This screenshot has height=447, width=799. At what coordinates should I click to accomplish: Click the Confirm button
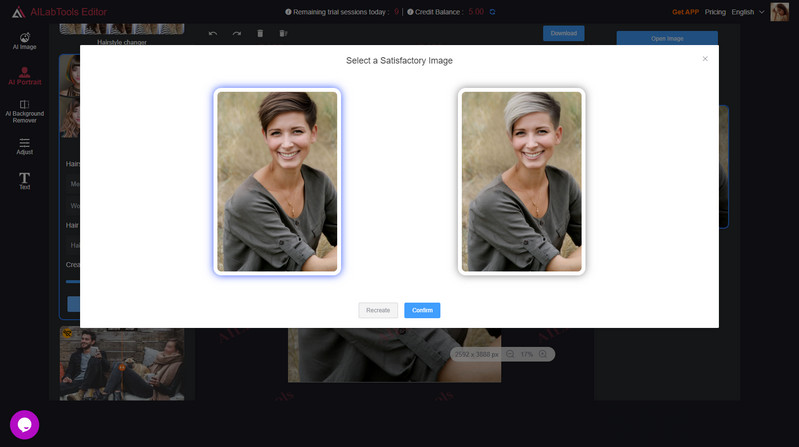pos(422,310)
